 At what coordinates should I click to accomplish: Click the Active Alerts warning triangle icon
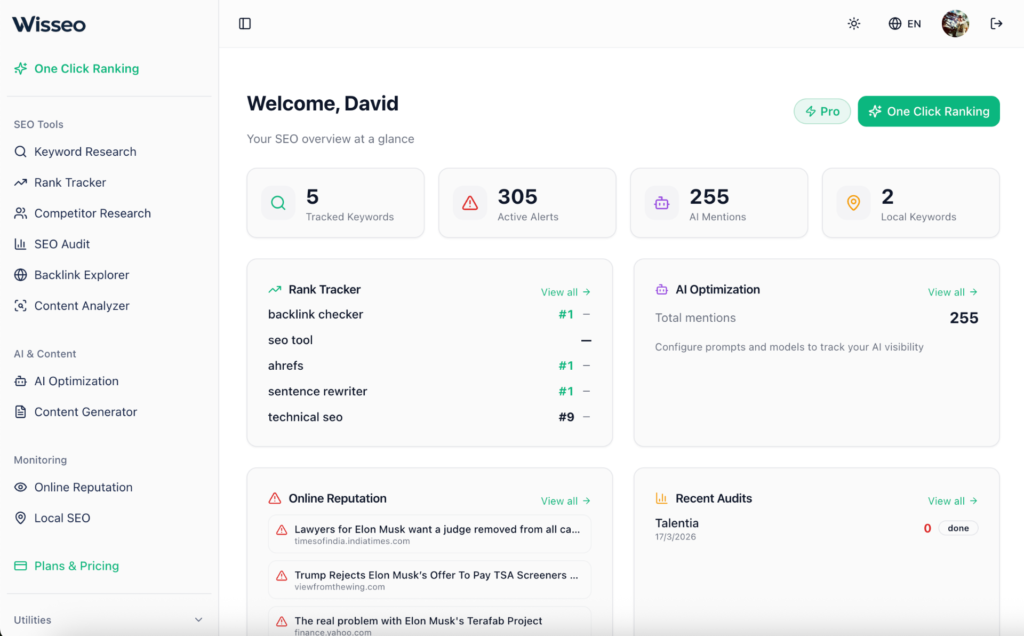coord(470,203)
